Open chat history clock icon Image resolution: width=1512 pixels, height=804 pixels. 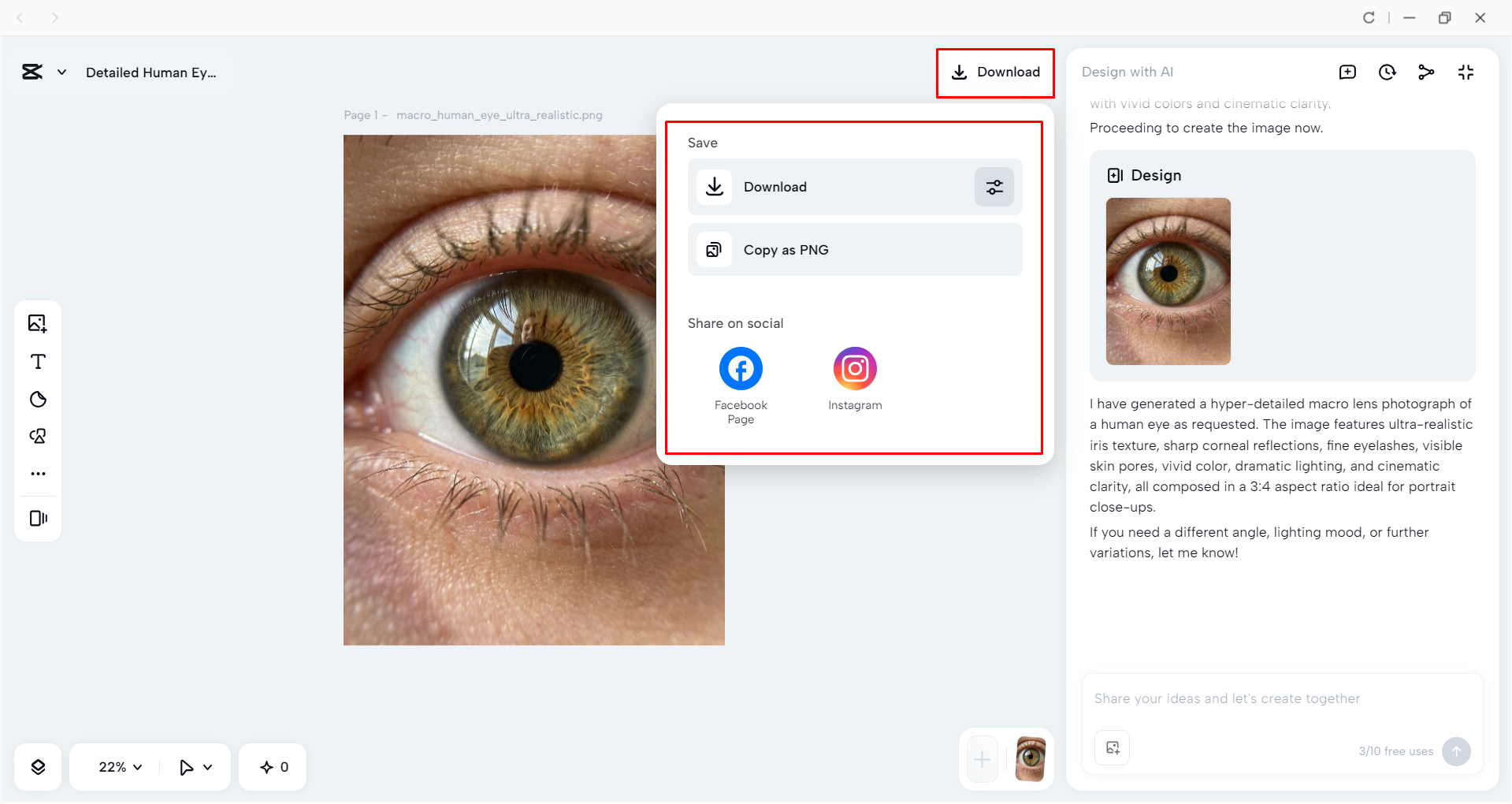(1388, 73)
